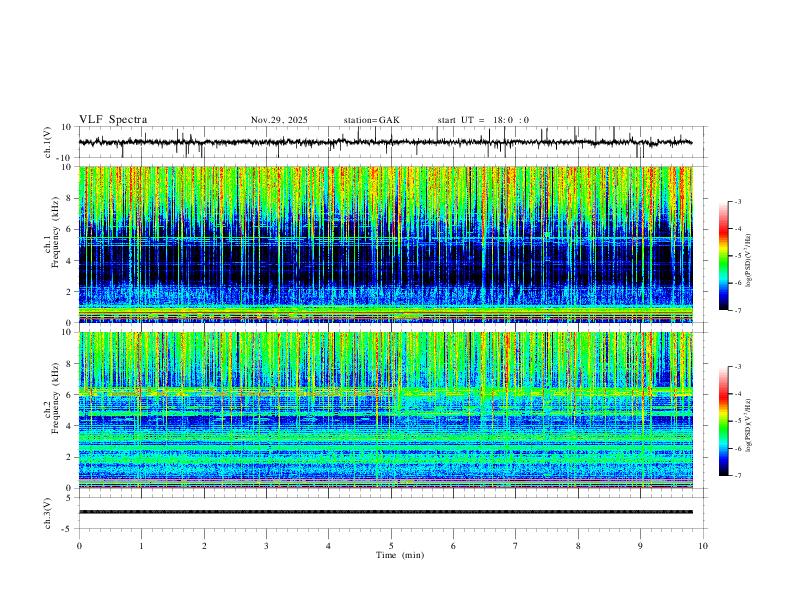Click the ch.2 PSD color scale bar
The image size is (792, 612).
coord(724,421)
